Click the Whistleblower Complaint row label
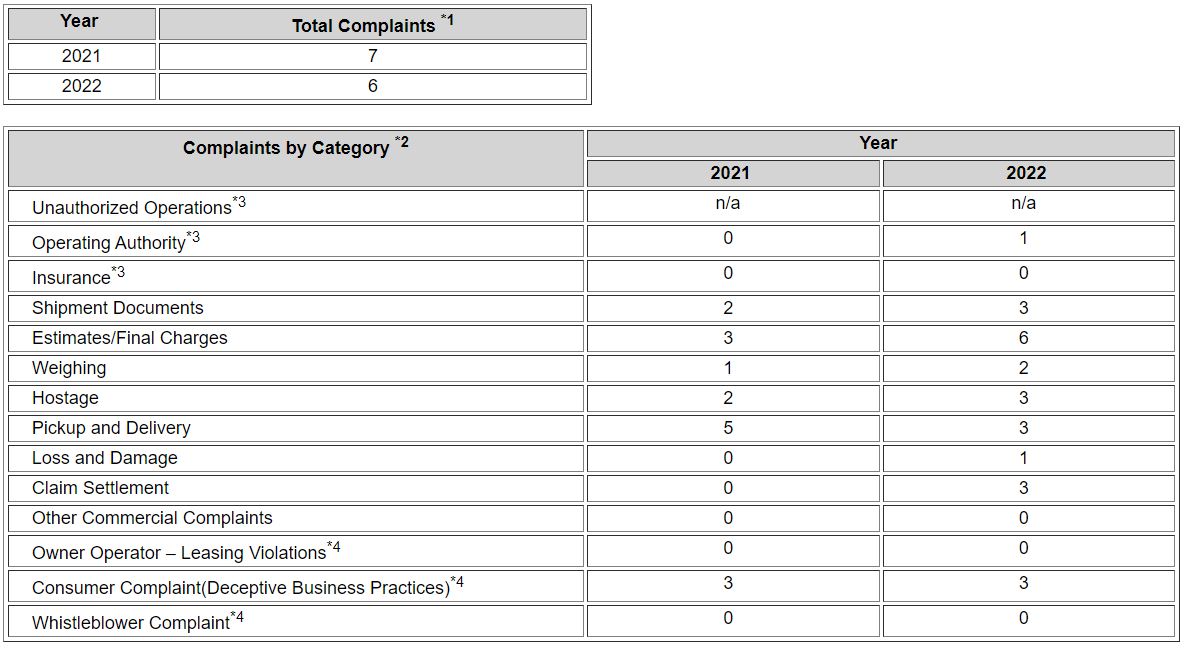 [131, 623]
